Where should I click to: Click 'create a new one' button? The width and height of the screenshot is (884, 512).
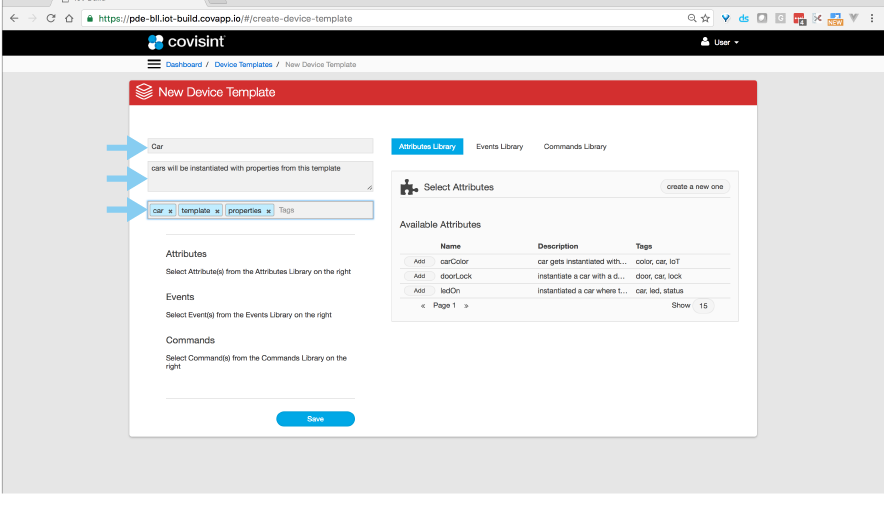tap(695, 187)
